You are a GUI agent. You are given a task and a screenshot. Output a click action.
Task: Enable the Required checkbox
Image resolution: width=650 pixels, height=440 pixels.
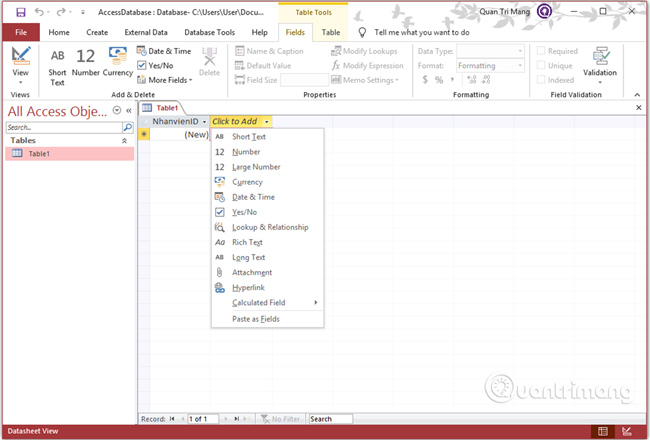[x=541, y=51]
